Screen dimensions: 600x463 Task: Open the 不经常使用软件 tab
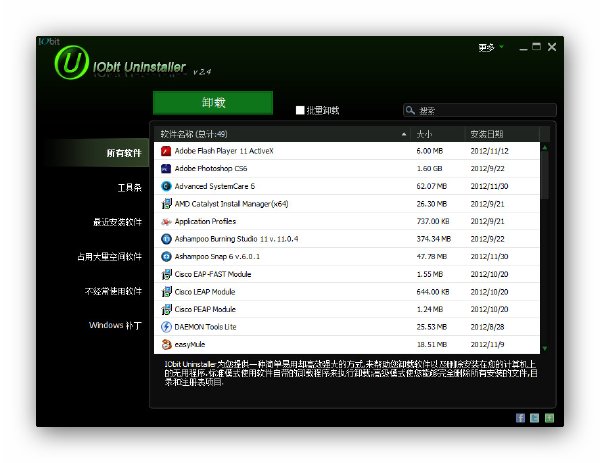[x=113, y=291]
